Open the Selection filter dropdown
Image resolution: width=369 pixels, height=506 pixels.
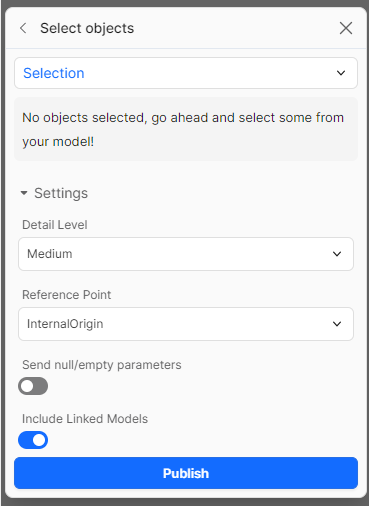point(186,73)
